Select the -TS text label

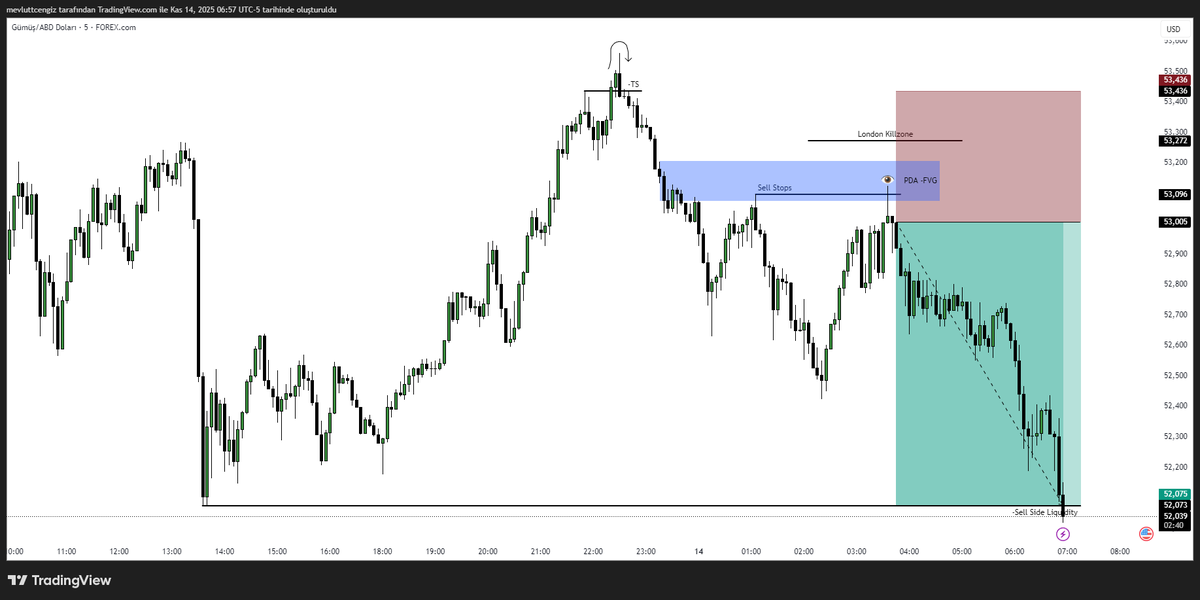(x=633, y=84)
